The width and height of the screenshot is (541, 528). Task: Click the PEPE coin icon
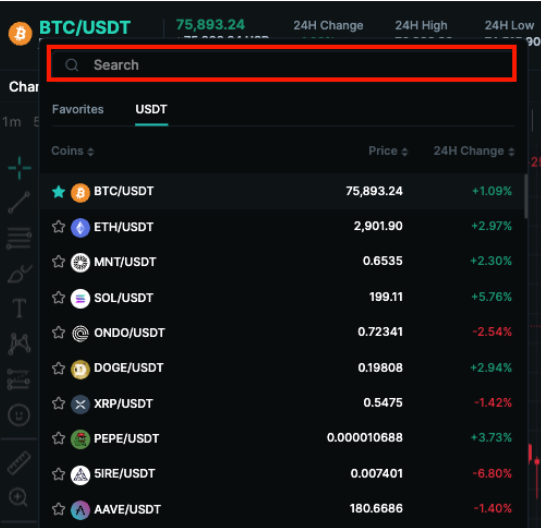pos(80,439)
